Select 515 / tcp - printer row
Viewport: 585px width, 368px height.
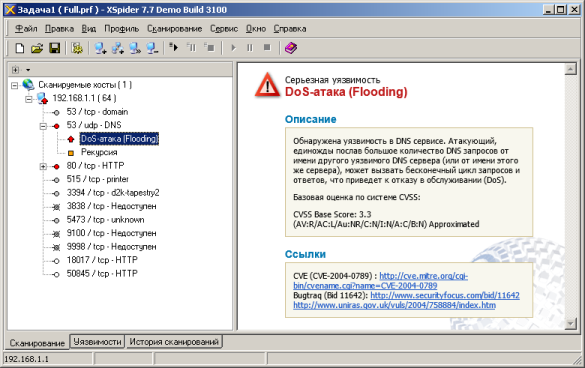(98, 179)
